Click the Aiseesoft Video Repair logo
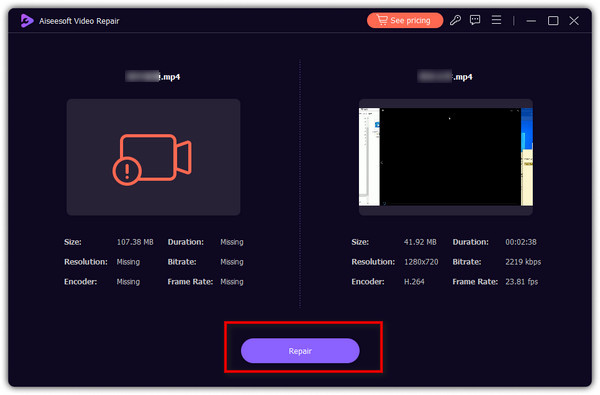600x395 pixels. pyautogui.click(x=27, y=21)
